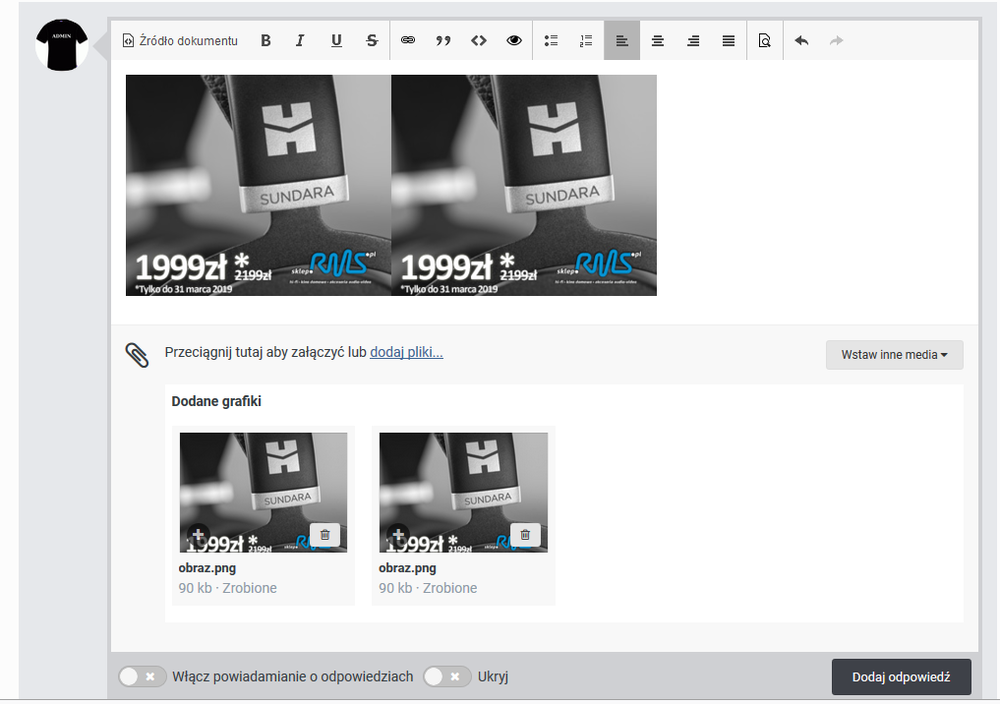Switch to Źródło dokumentu view

[x=180, y=40]
